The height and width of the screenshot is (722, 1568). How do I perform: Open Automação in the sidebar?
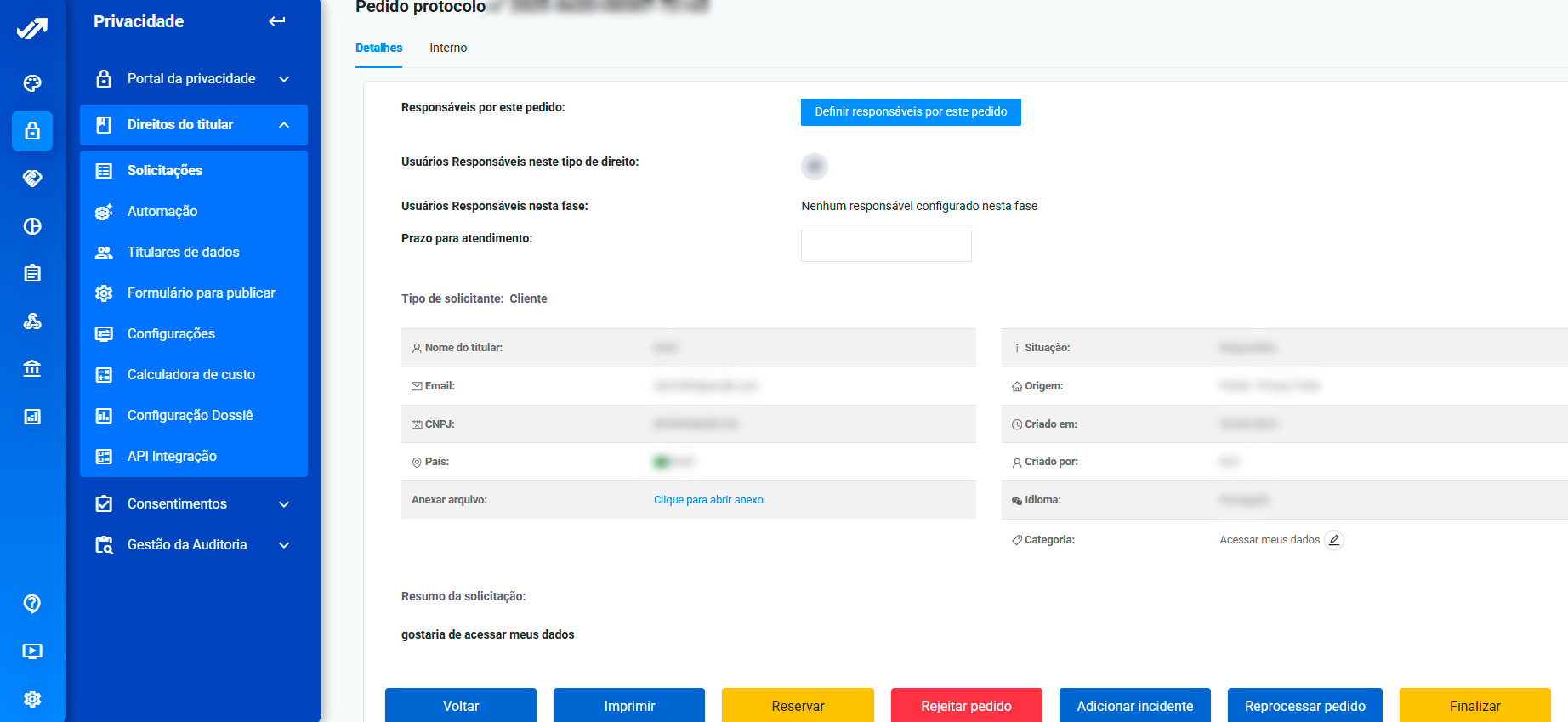(162, 212)
